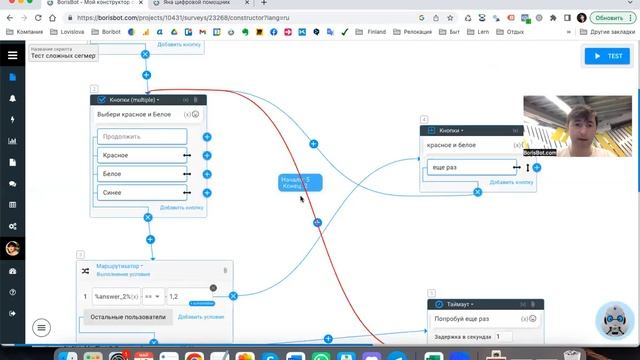Click the table grid sidebar icon
This screenshot has height=360, width=640.
[13, 205]
